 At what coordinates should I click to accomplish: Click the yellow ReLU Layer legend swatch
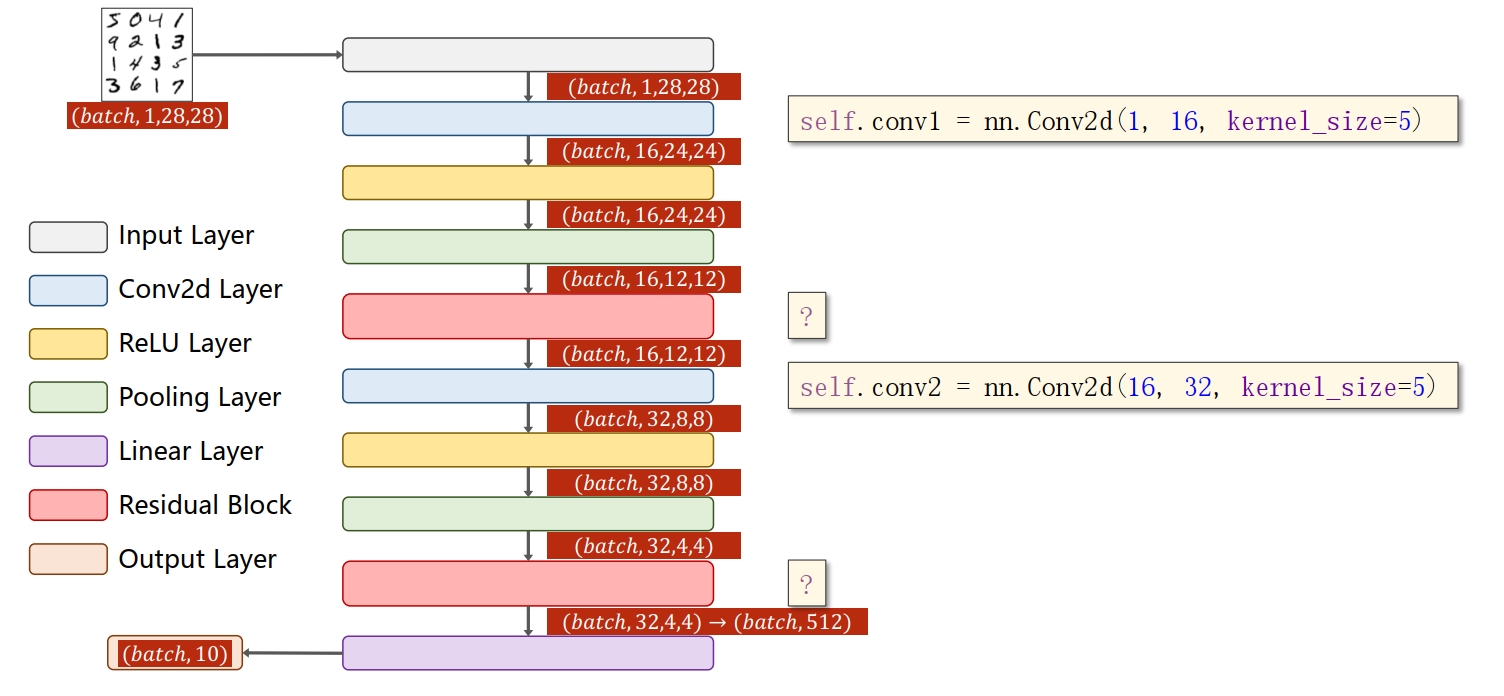point(68,344)
